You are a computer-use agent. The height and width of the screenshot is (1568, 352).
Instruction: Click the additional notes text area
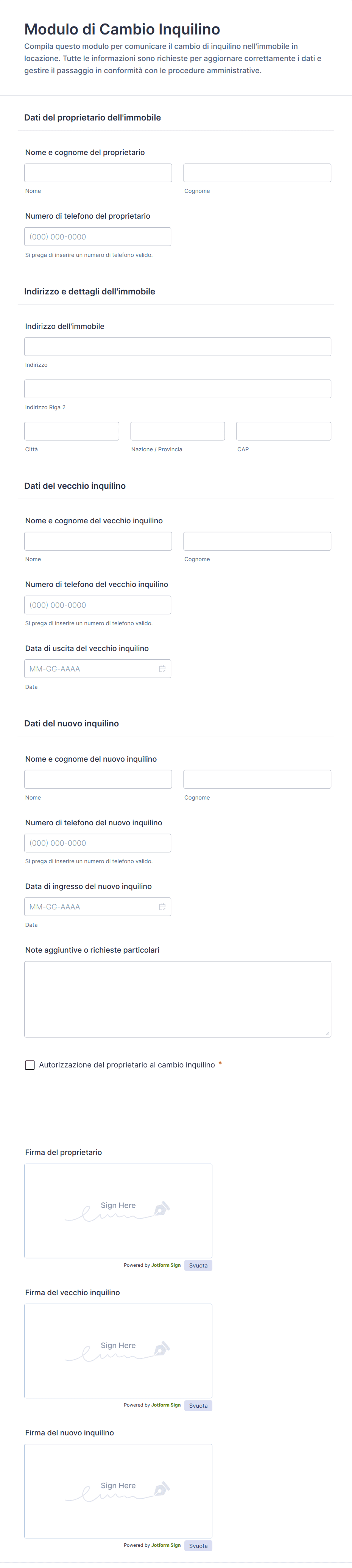tap(178, 999)
